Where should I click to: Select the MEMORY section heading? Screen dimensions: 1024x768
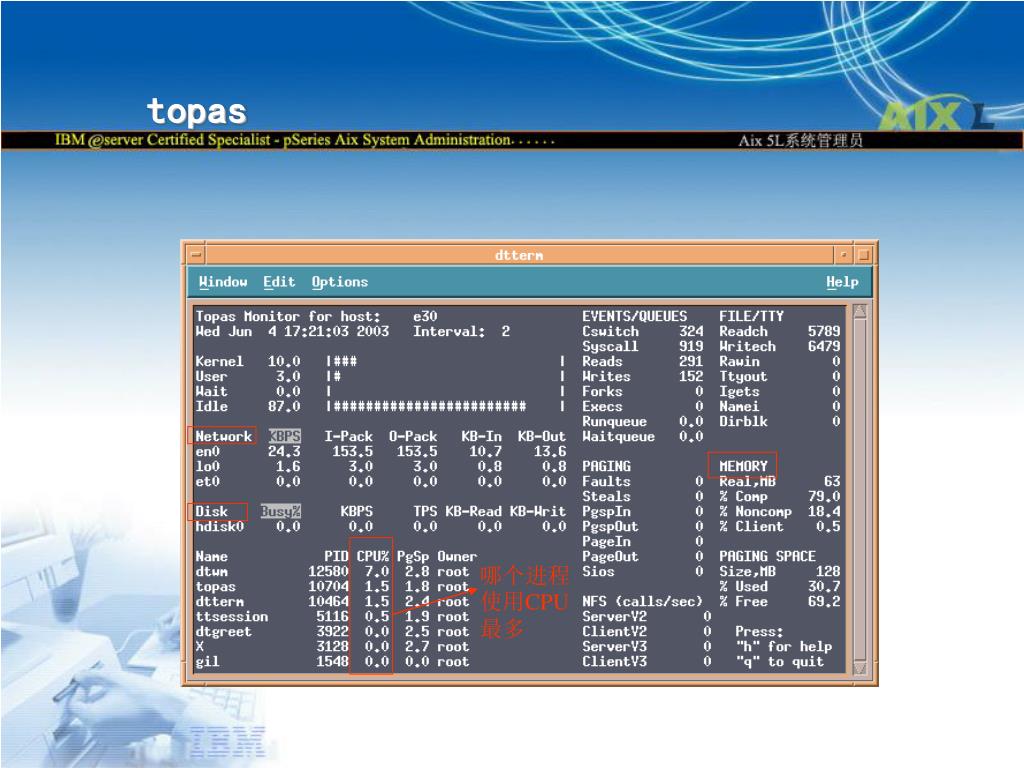click(743, 466)
